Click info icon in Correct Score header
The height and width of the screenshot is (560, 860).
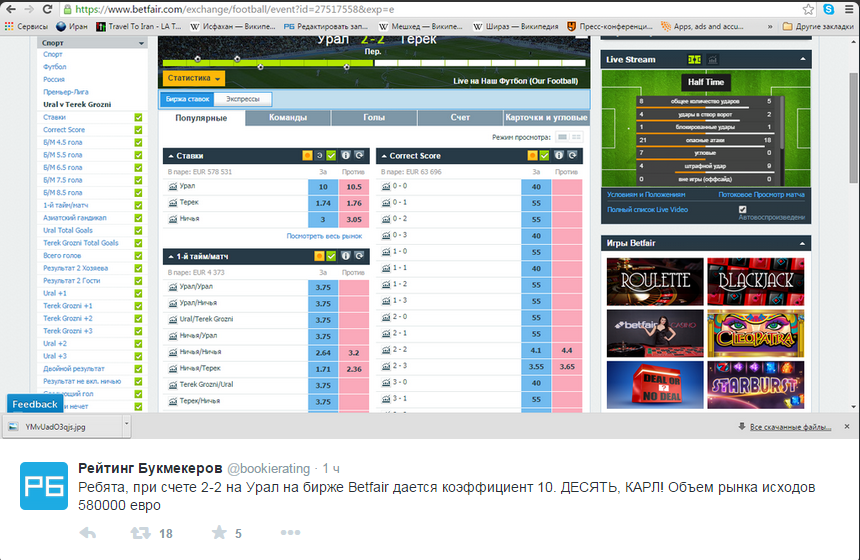tap(558, 156)
